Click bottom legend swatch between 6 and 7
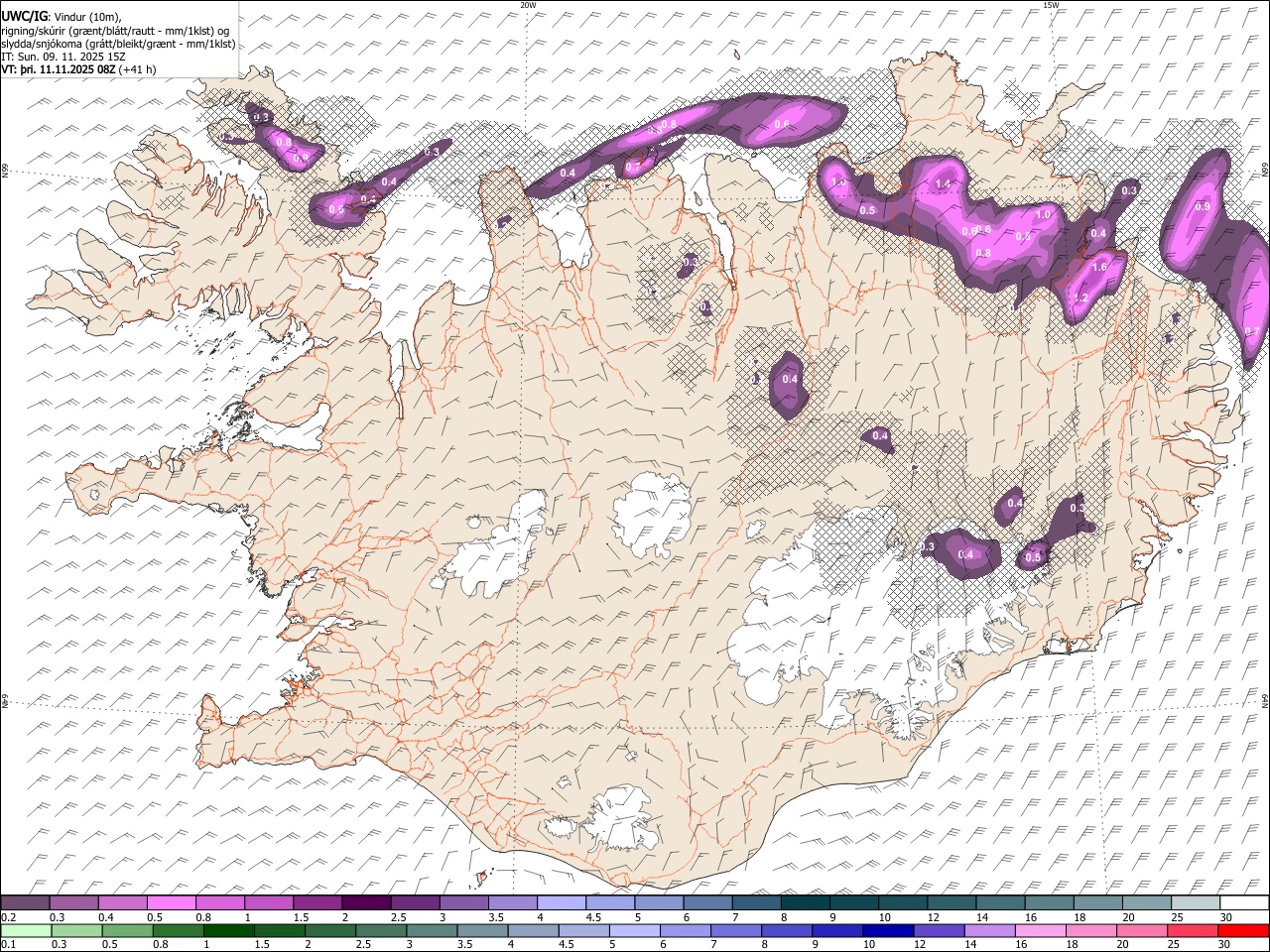 click(x=686, y=930)
